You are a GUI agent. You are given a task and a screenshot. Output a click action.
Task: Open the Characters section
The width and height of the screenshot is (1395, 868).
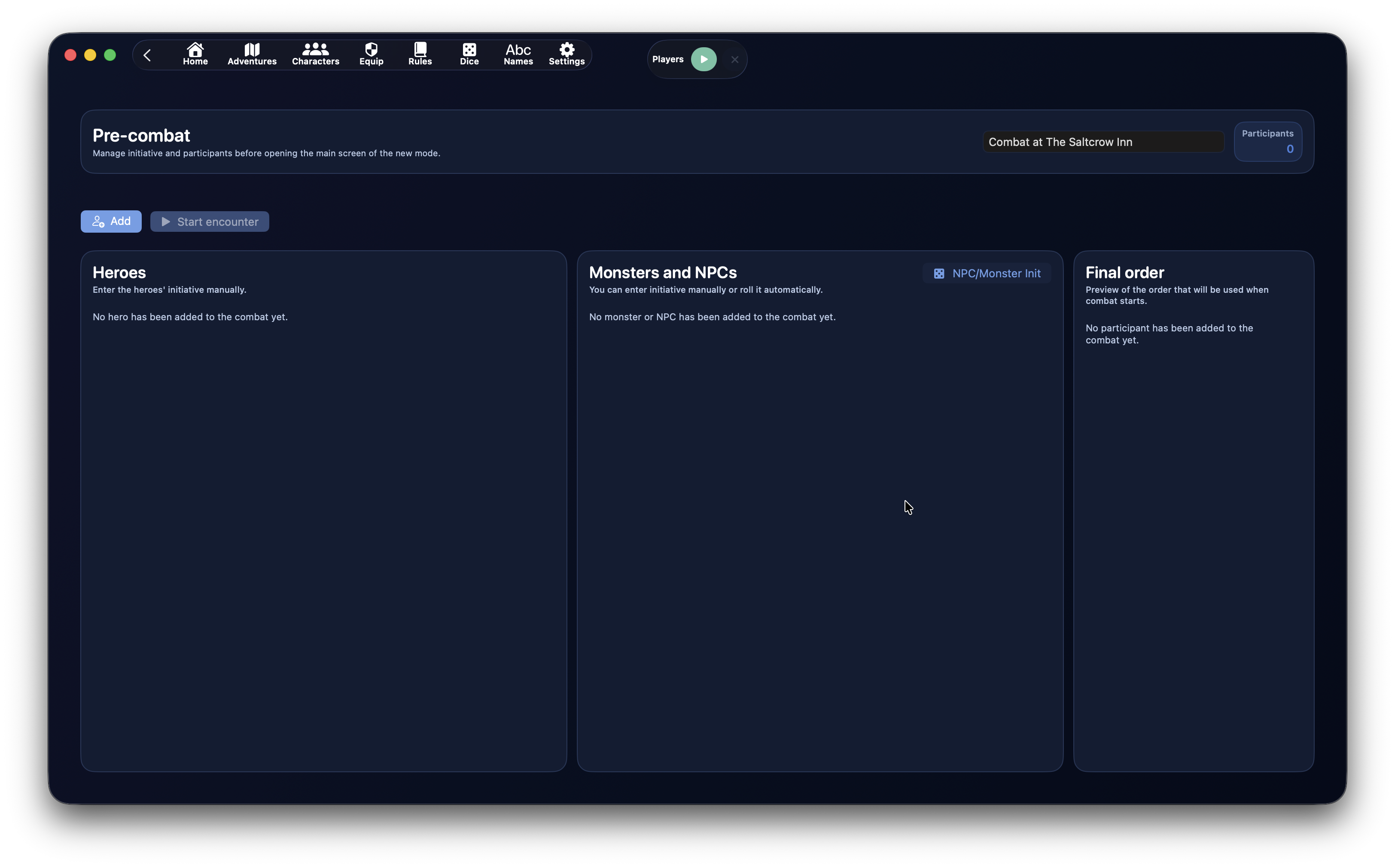[315, 54]
